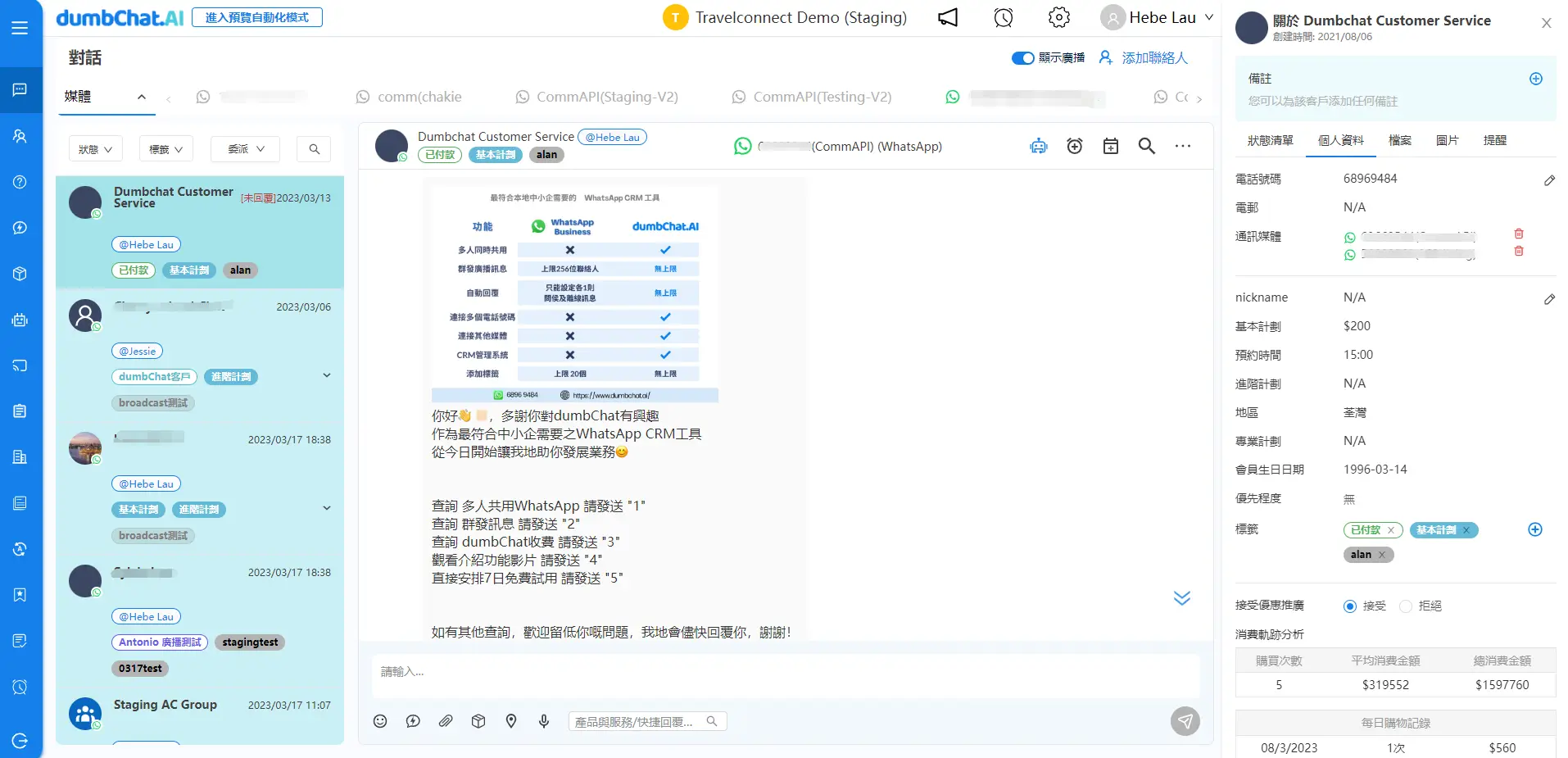The width and height of the screenshot is (1568, 758).
Task: Click the 產品與服務/快捷回覆 search field
Action: point(647,721)
